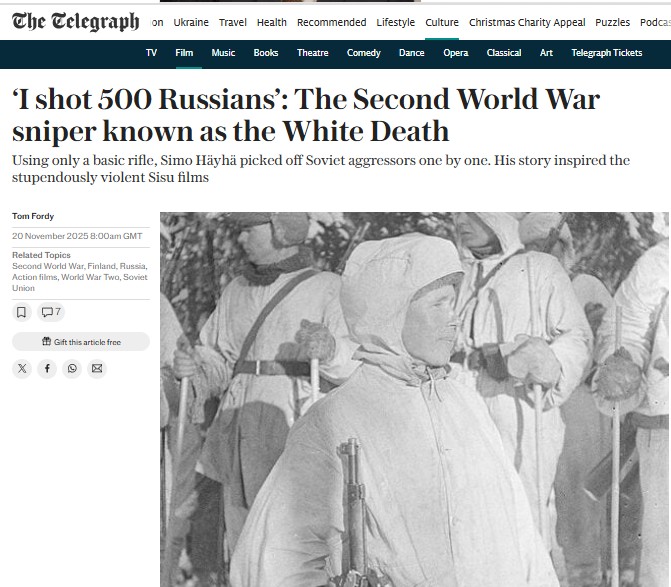This screenshot has width=671, height=587.
Task: Open the Recommended section
Action: click(332, 22)
